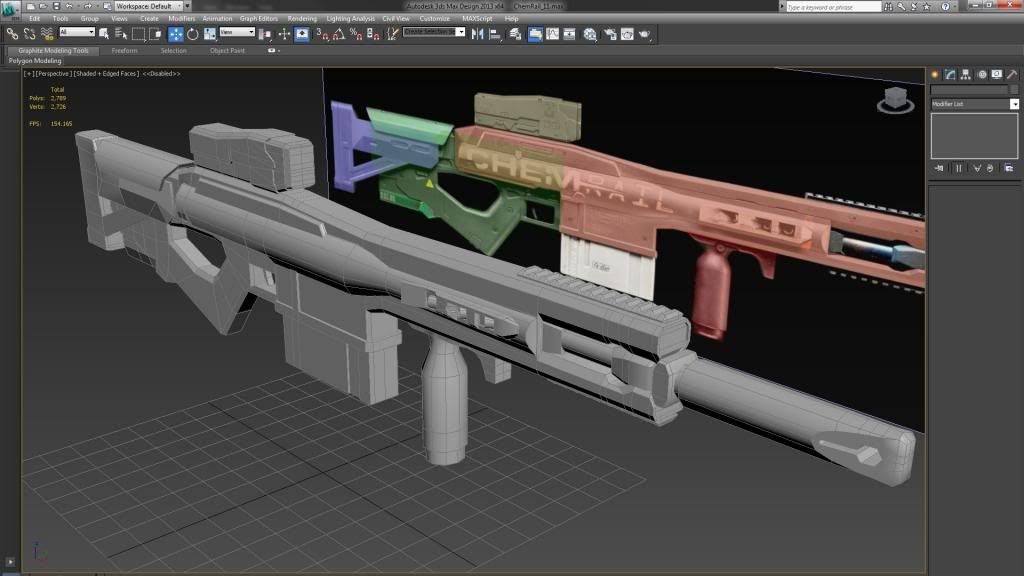The height and width of the screenshot is (576, 1024).
Task: Activate the Select and Rotate tool
Action: coord(193,34)
